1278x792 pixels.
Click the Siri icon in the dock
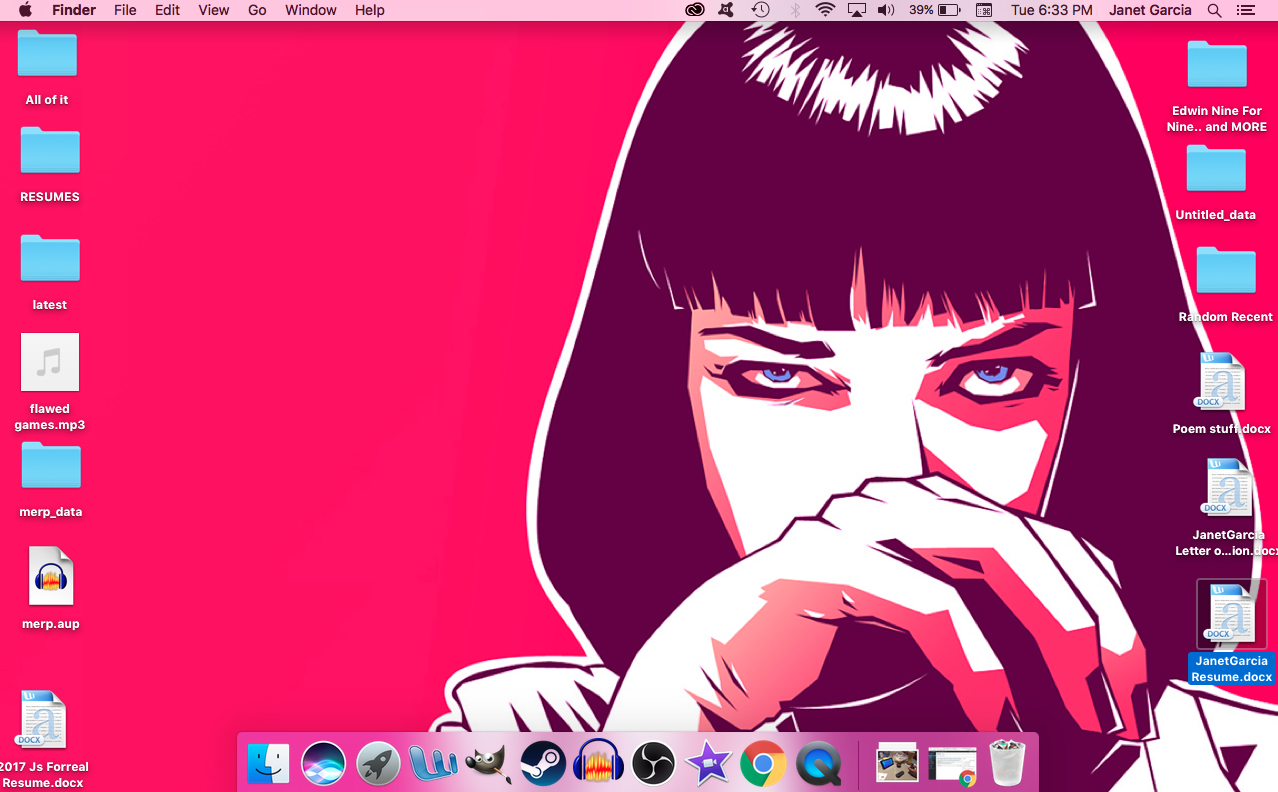(x=323, y=764)
